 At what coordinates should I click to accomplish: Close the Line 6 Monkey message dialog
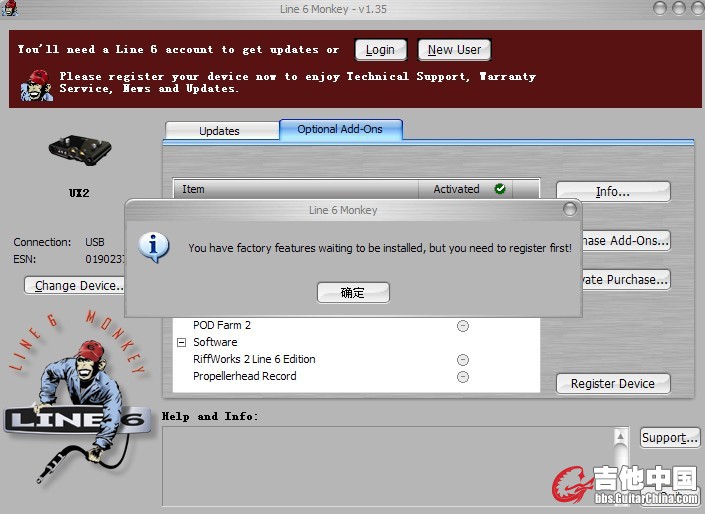569,210
